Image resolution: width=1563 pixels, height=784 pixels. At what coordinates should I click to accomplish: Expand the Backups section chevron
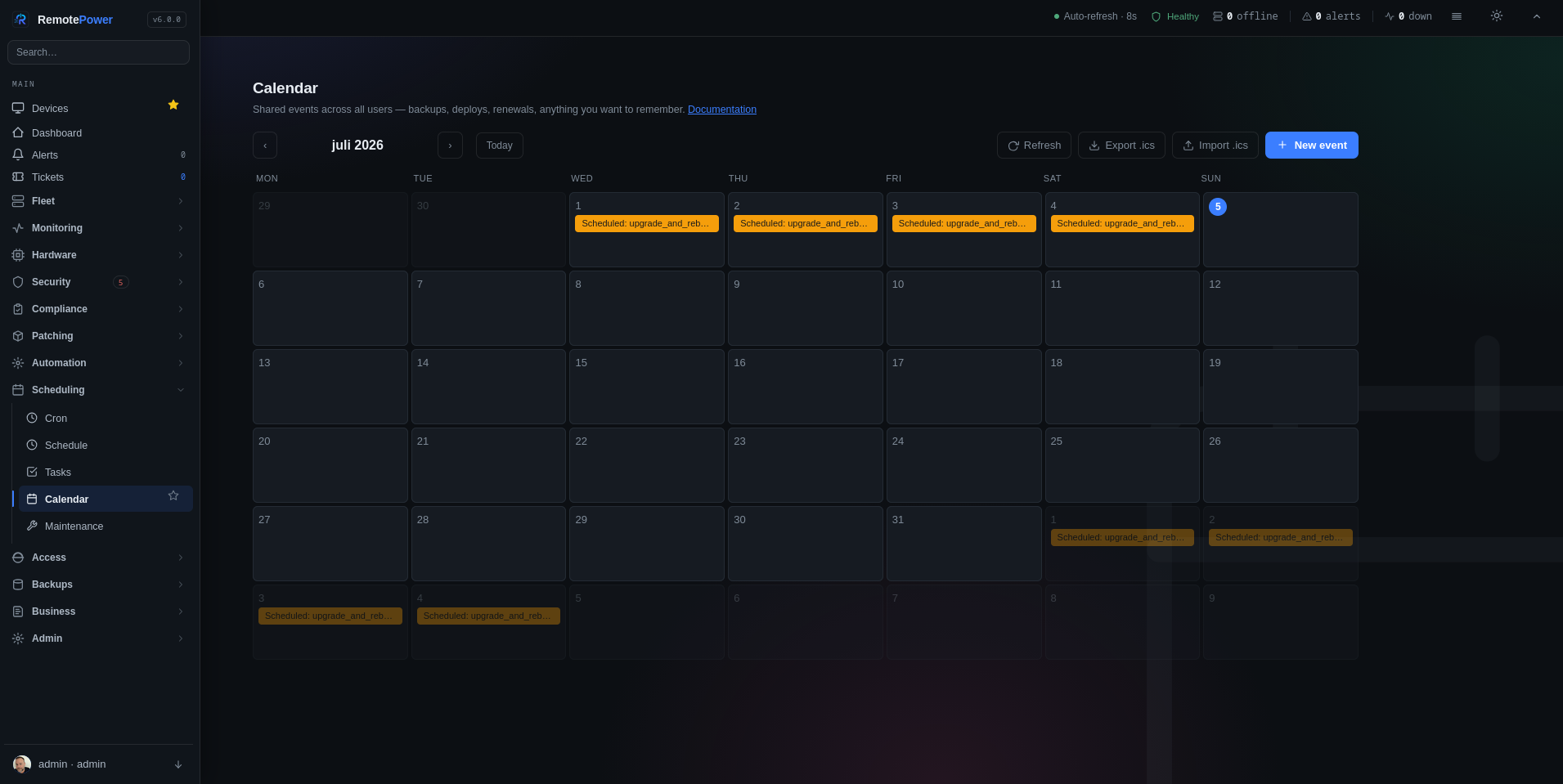(181, 585)
